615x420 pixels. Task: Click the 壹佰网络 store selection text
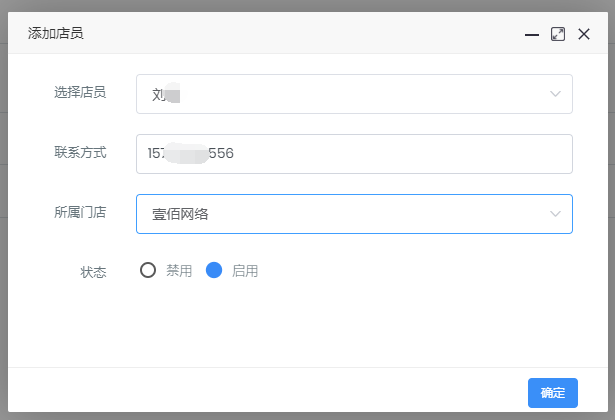pos(180,214)
